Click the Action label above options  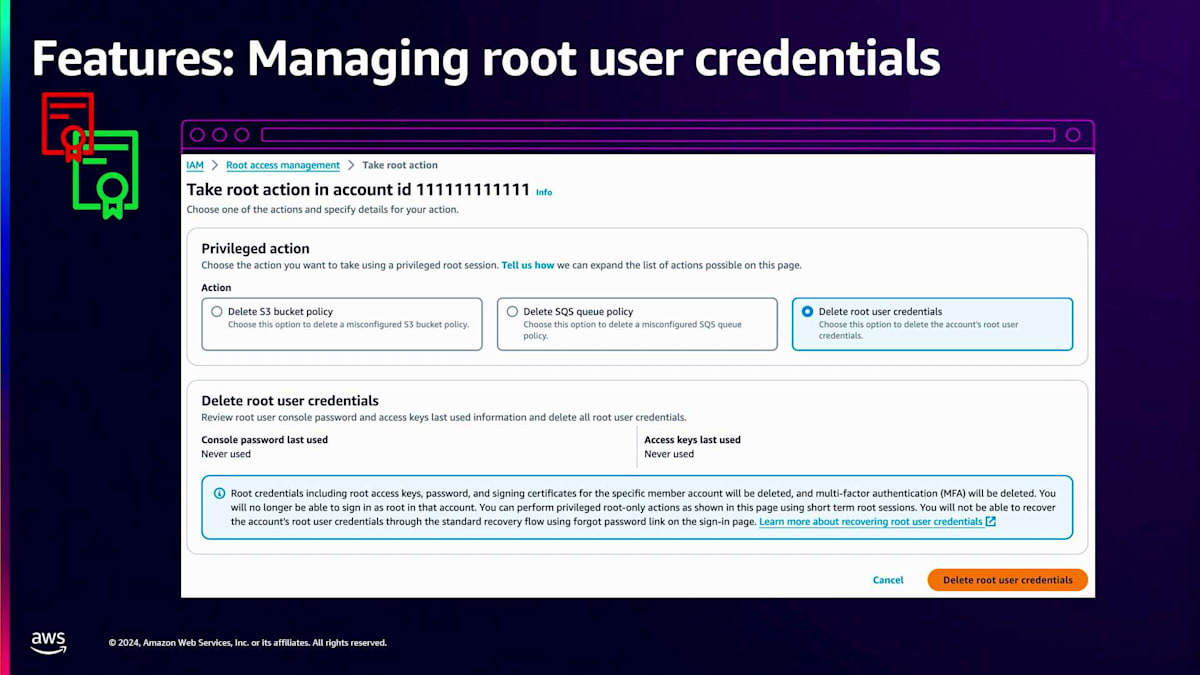pos(216,288)
